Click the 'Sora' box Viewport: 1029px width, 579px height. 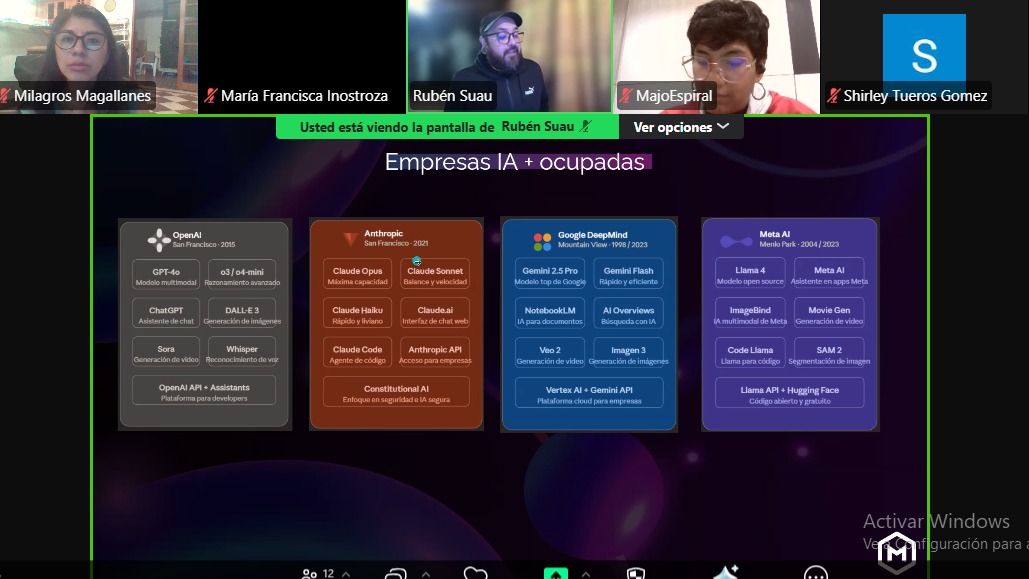pos(166,353)
